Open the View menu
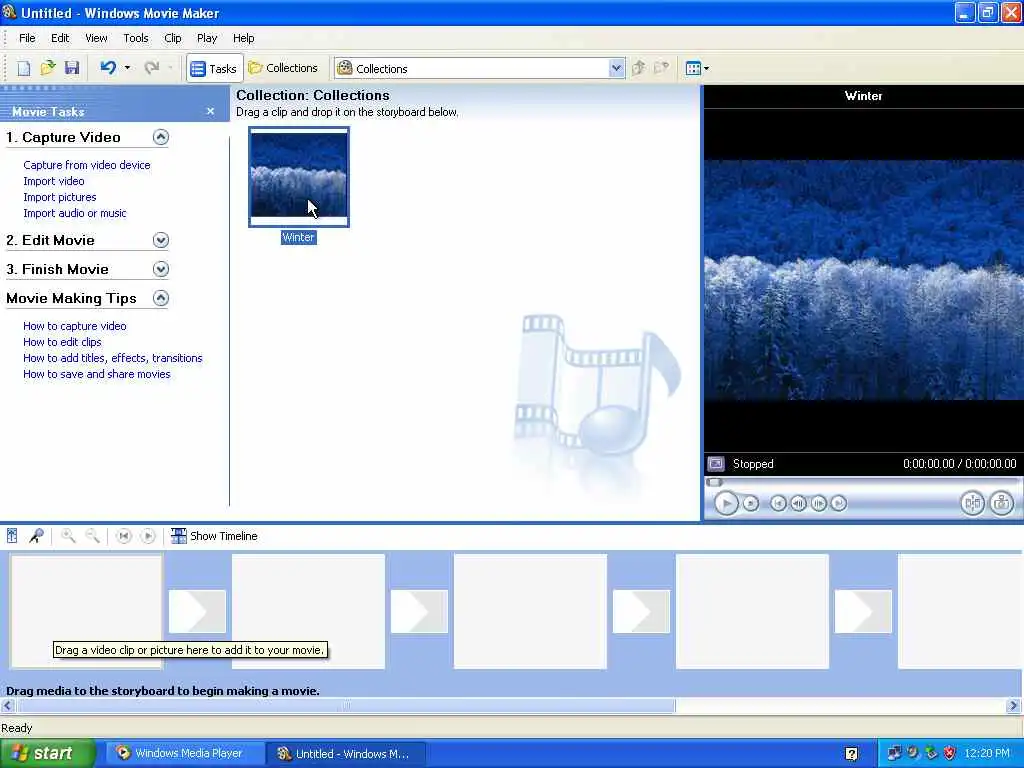Viewport: 1024px width, 768px height. (x=96, y=38)
